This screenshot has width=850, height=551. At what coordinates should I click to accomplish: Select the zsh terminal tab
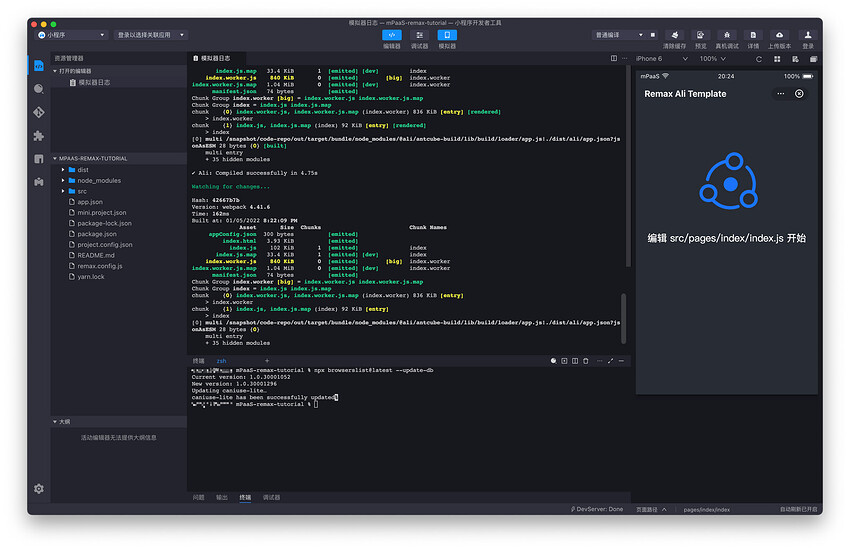point(222,361)
